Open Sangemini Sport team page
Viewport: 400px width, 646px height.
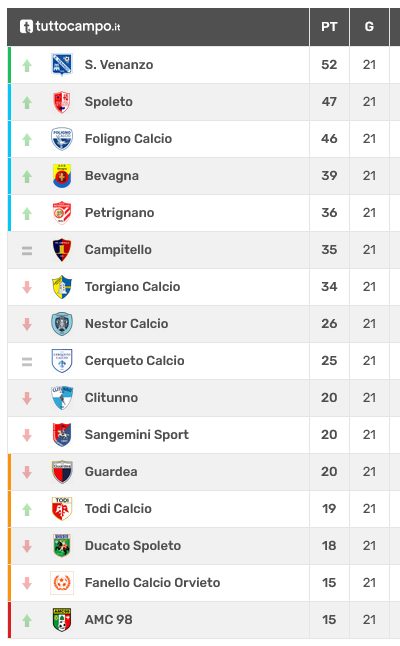[137, 435]
